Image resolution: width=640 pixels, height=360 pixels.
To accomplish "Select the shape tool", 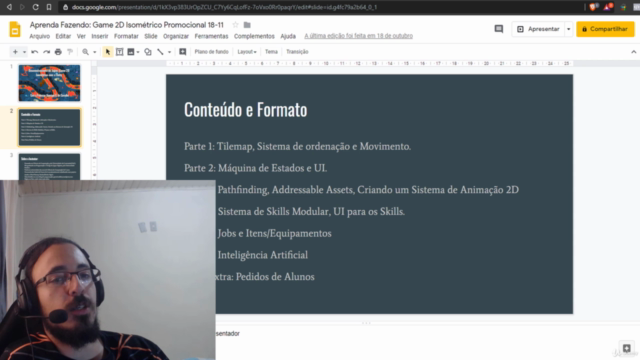I will [x=148, y=52].
